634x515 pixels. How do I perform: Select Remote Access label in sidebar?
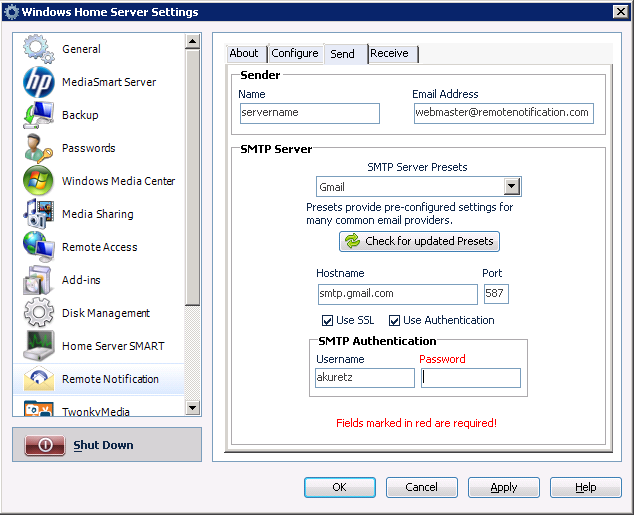(x=99, y=247)
